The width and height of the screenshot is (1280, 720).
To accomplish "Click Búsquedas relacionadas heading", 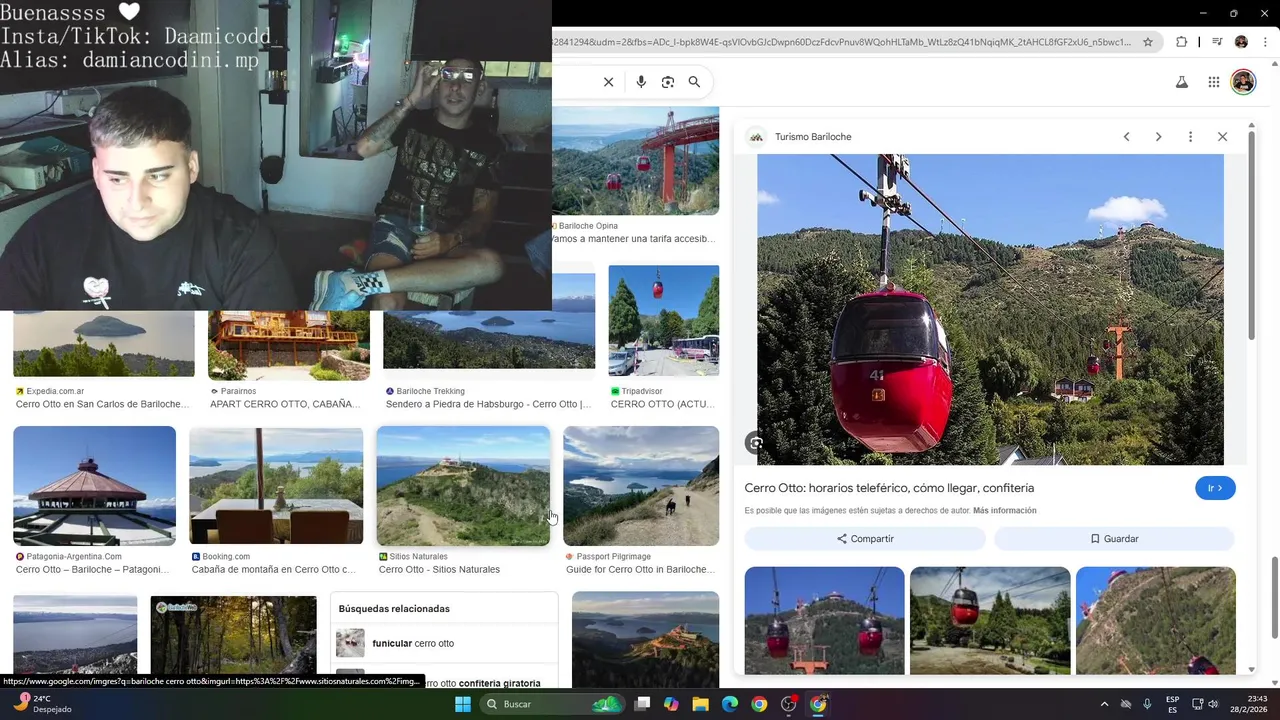I will coord(394,608).
